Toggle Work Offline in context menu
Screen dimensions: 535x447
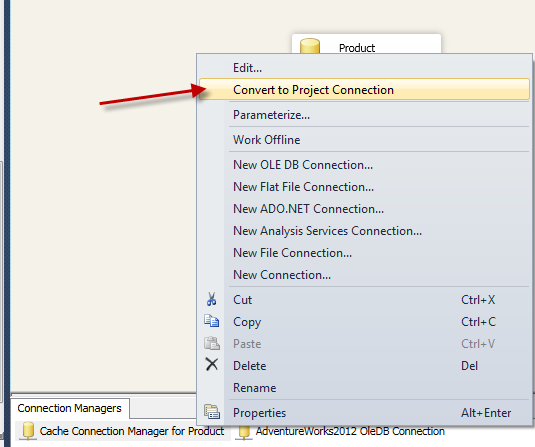click(x=364, y=140)
